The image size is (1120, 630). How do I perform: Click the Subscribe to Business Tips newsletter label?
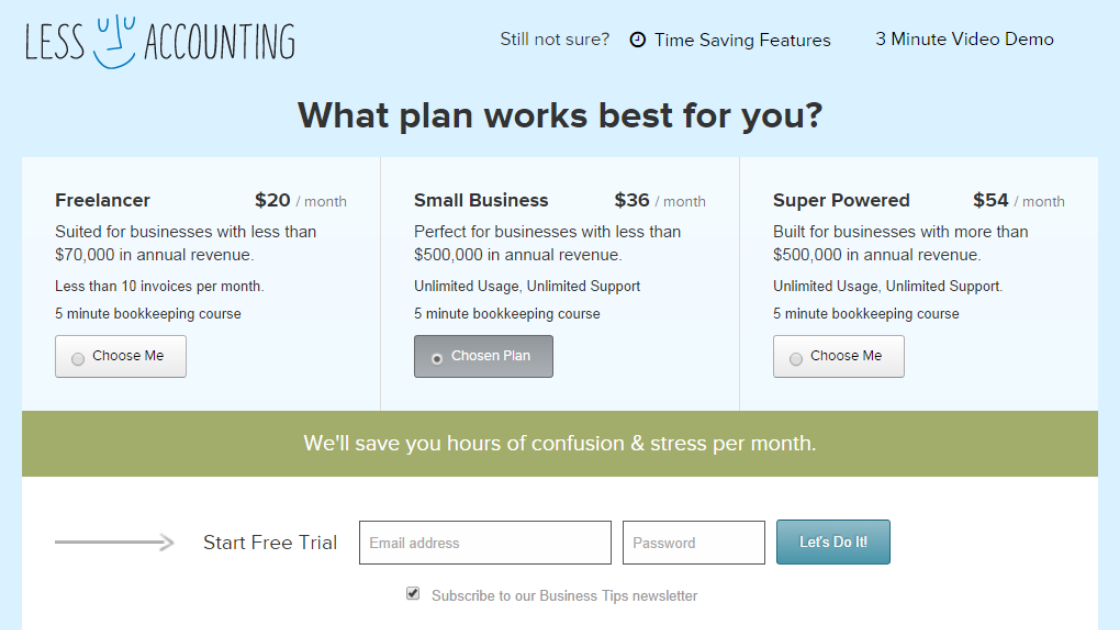(564, 596)
